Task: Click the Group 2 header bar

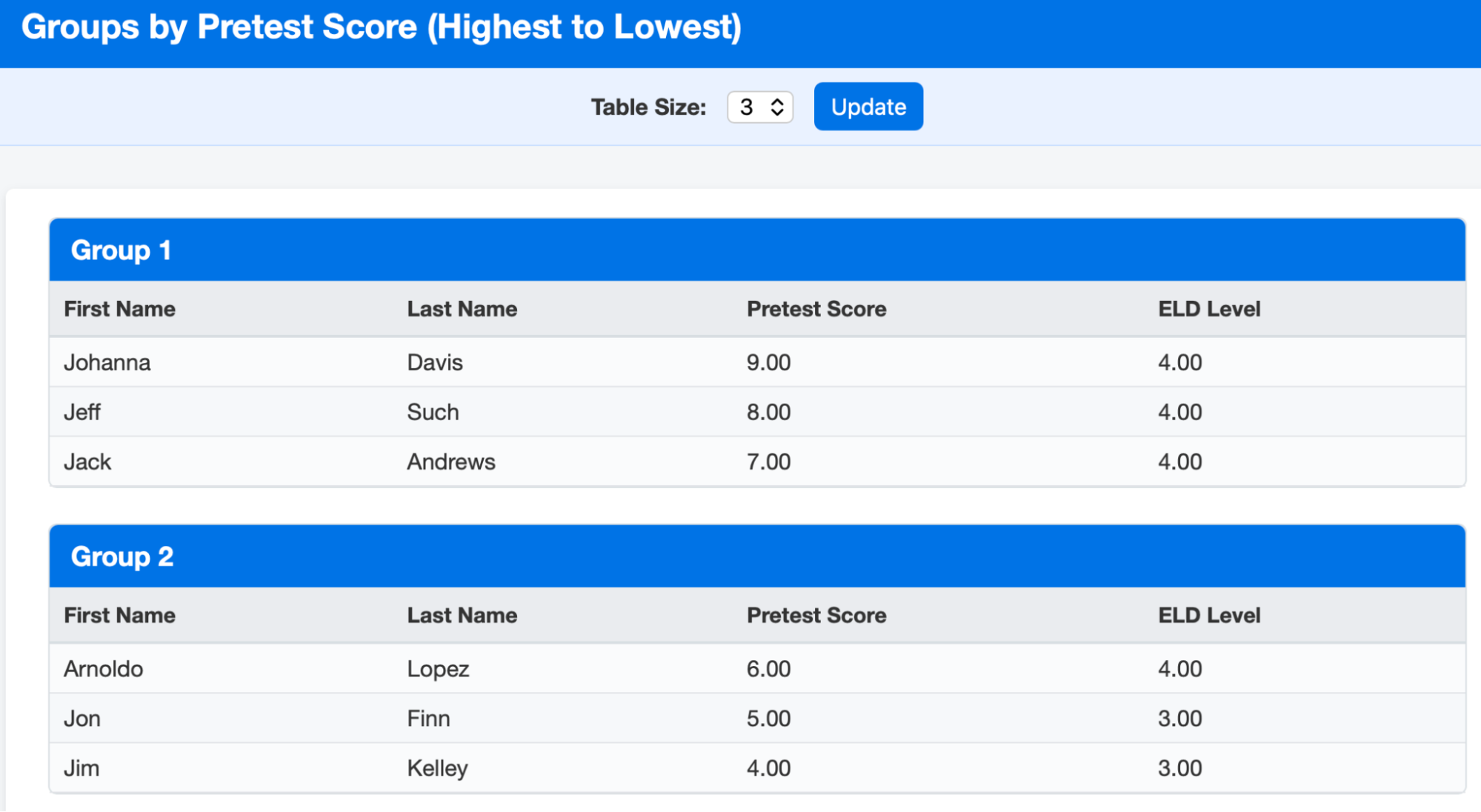Action: click(x=756, y=556)
